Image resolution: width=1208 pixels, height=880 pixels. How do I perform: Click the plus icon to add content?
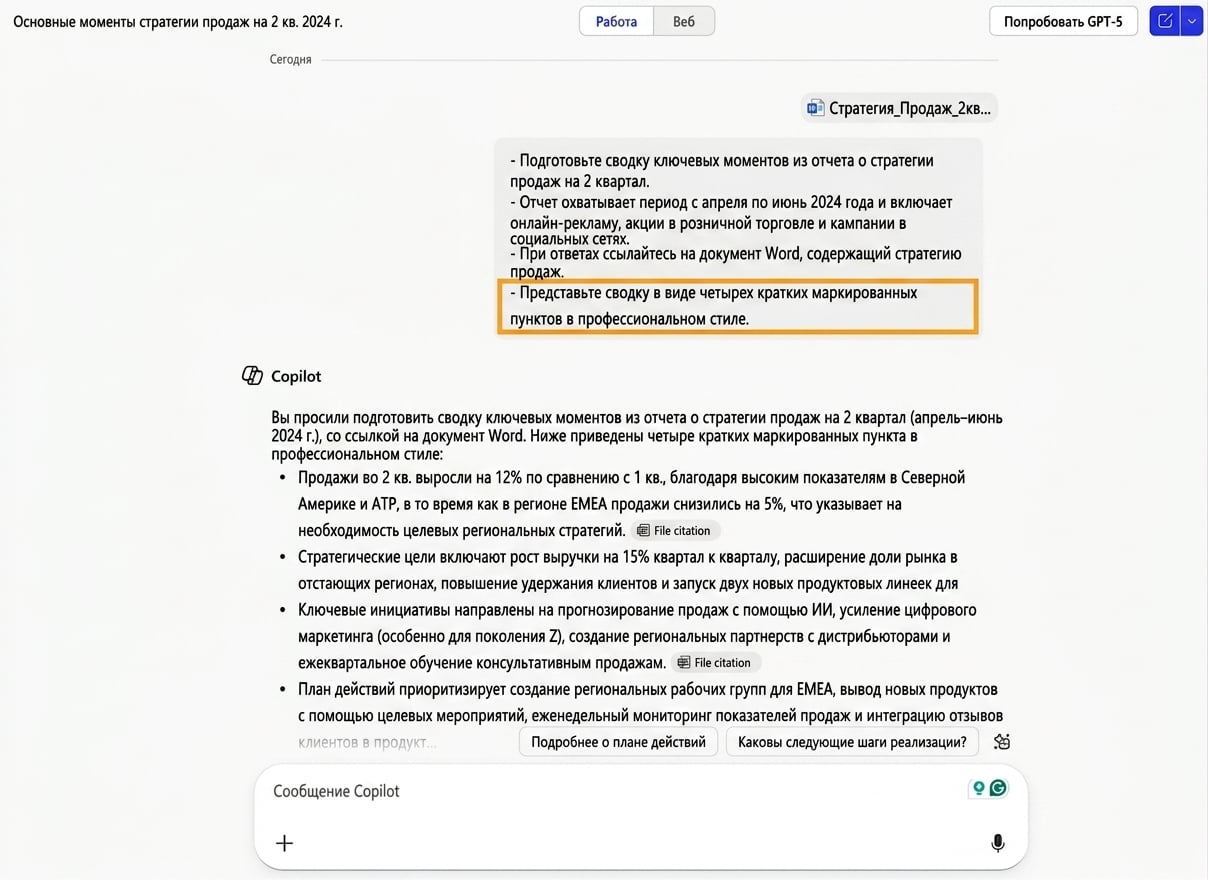point(284,843)
